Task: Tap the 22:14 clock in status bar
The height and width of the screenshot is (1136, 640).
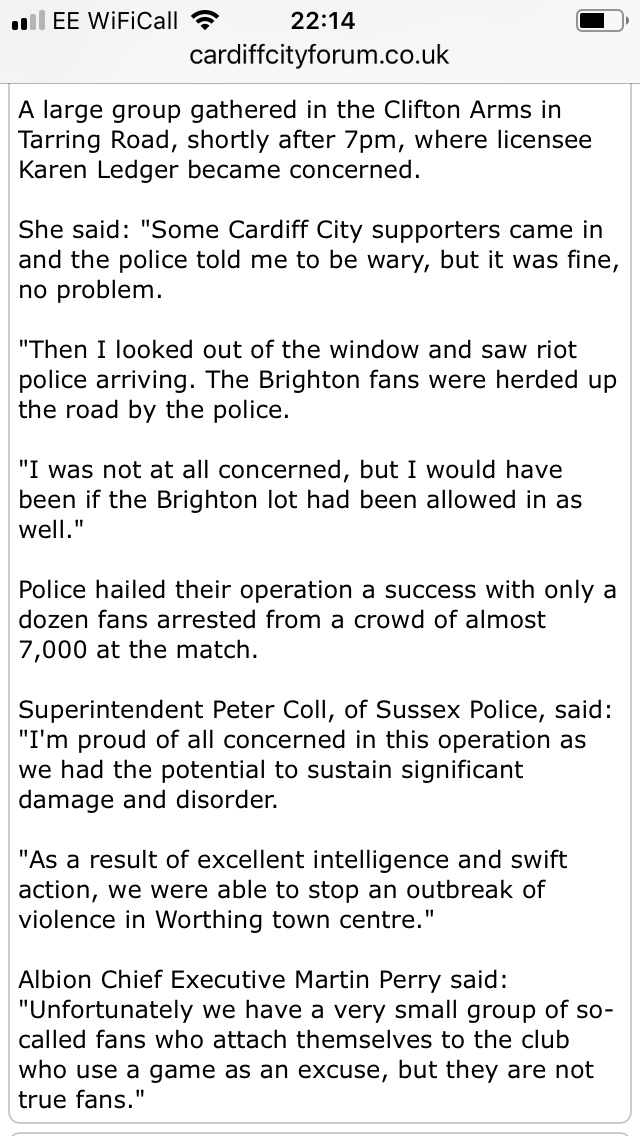Action: (x=323, y=20)
